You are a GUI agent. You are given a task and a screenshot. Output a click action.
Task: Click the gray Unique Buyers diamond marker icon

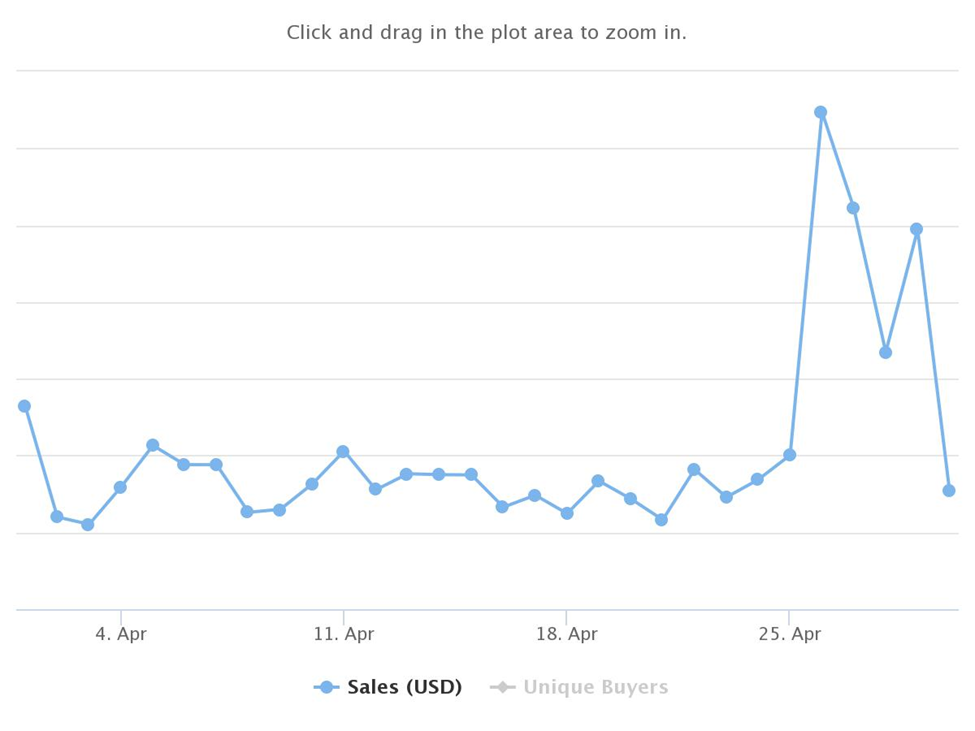click(x=502, y=687)
